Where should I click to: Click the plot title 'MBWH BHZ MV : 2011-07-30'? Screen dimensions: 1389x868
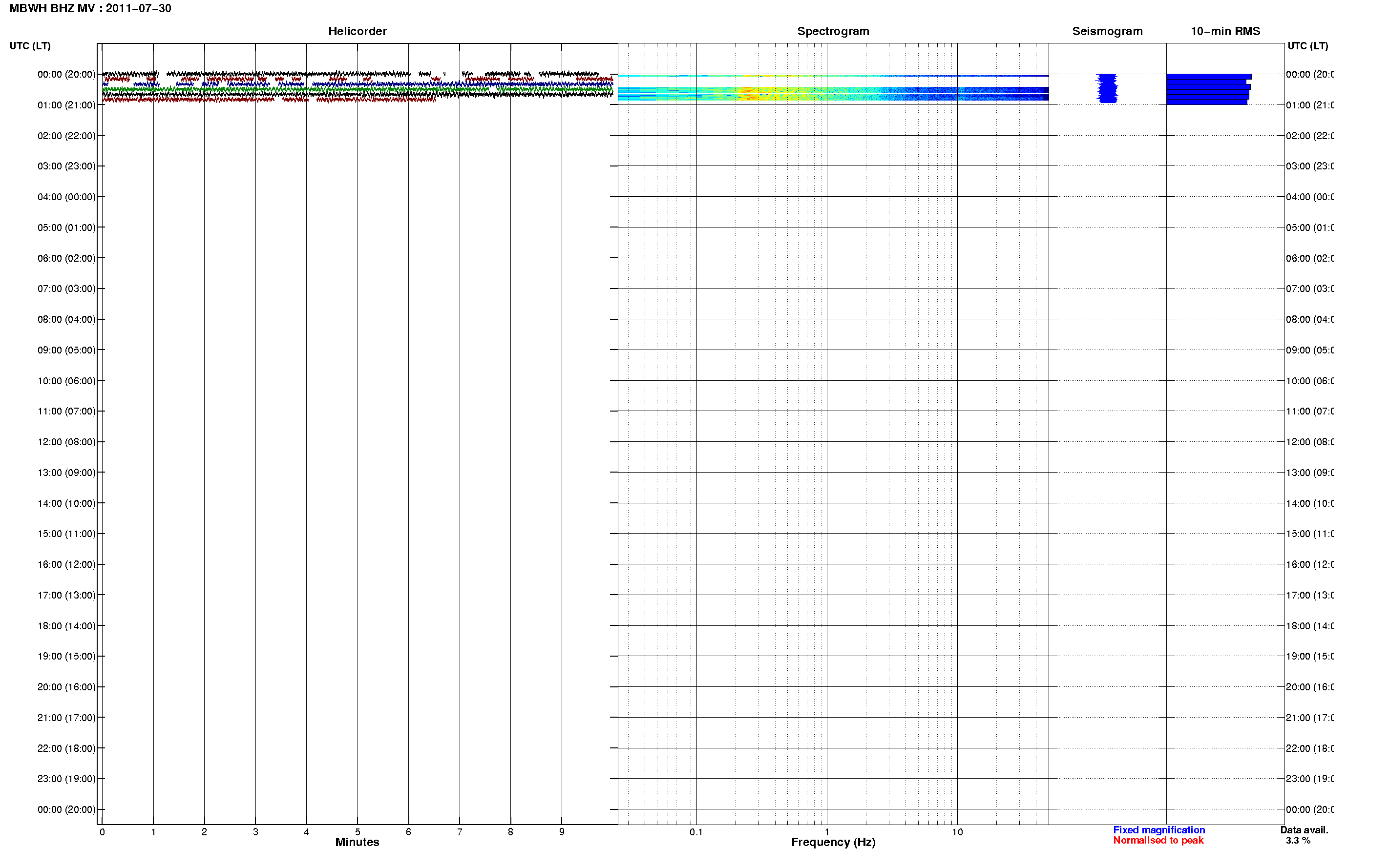[90, 9]
